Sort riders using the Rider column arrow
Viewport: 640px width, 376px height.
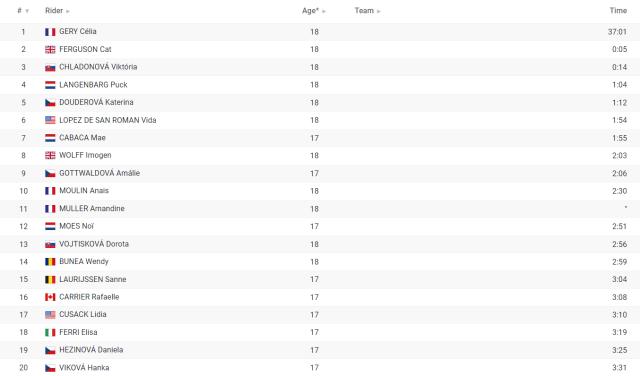tap(67, 11)
